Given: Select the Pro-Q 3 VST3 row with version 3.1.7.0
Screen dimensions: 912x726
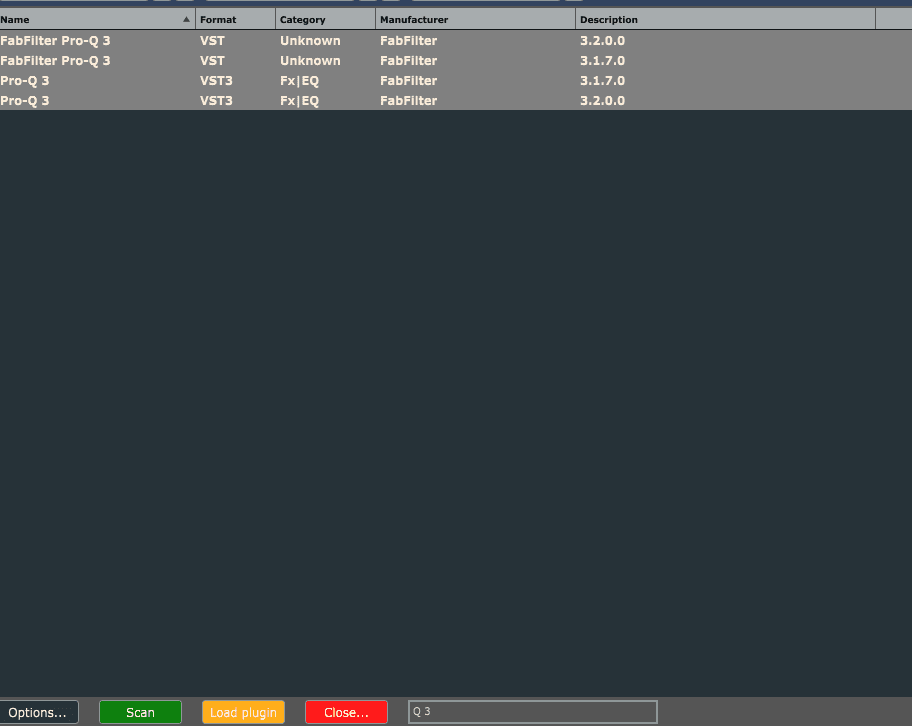Looking at the screenshot, I should coord(456,80).
